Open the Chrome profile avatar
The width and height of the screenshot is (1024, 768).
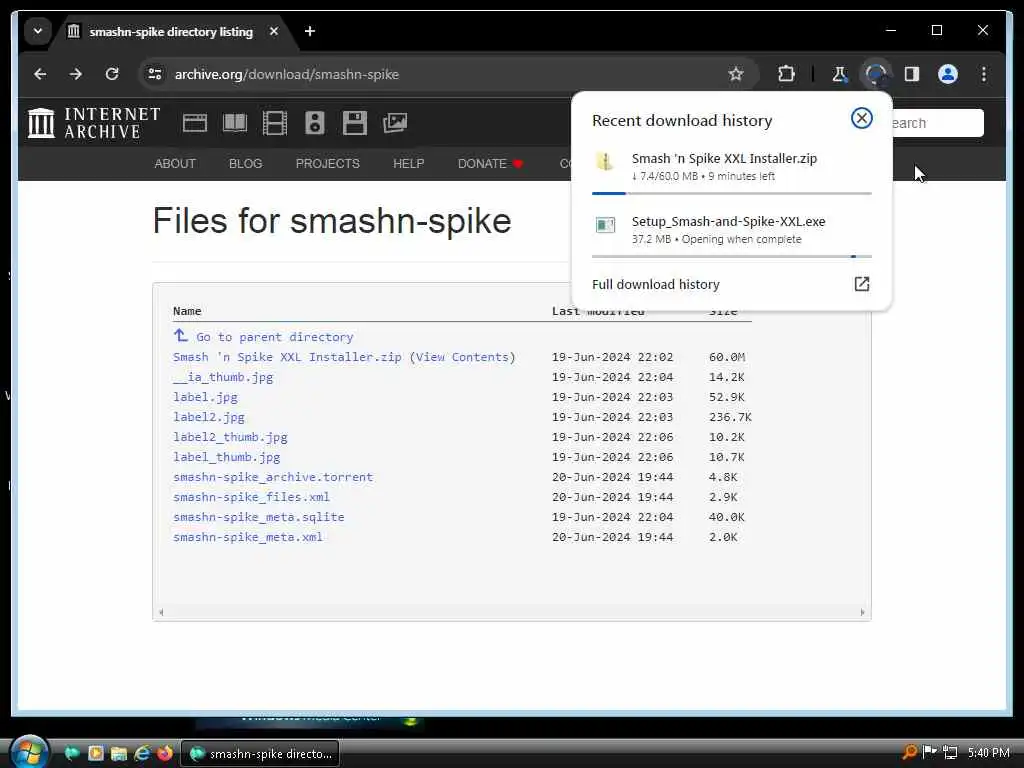click(948, 74)
